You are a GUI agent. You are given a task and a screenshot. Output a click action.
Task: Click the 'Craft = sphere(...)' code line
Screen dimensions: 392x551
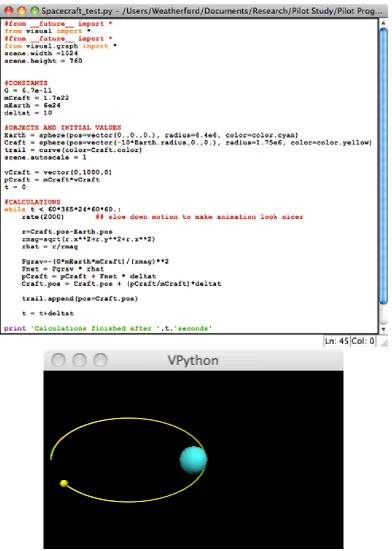[188, 142]
